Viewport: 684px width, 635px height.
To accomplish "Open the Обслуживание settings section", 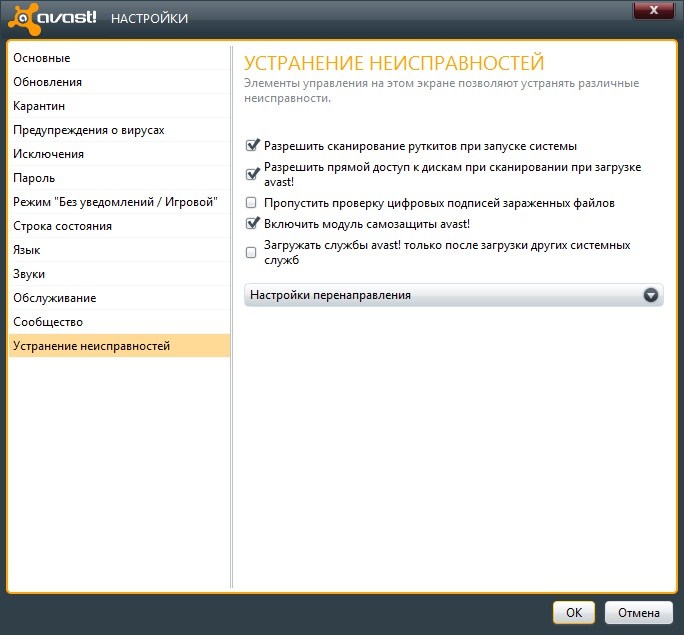I will tap(119, 298).
